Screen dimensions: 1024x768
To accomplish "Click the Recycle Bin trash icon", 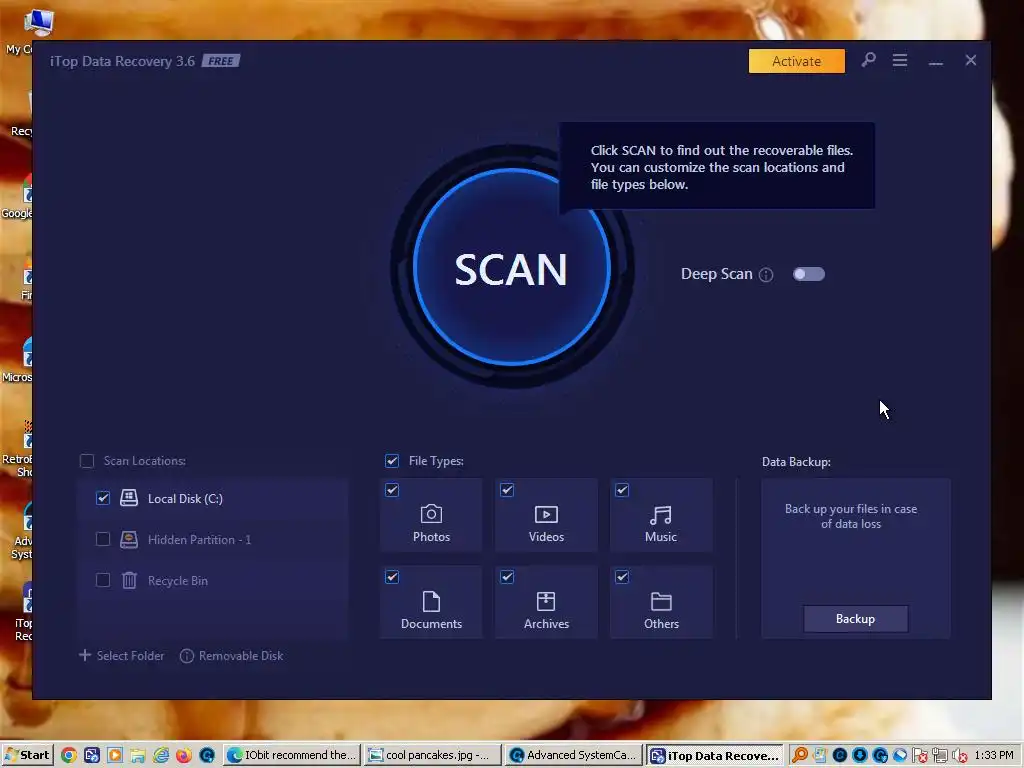I will coord(129,580).
